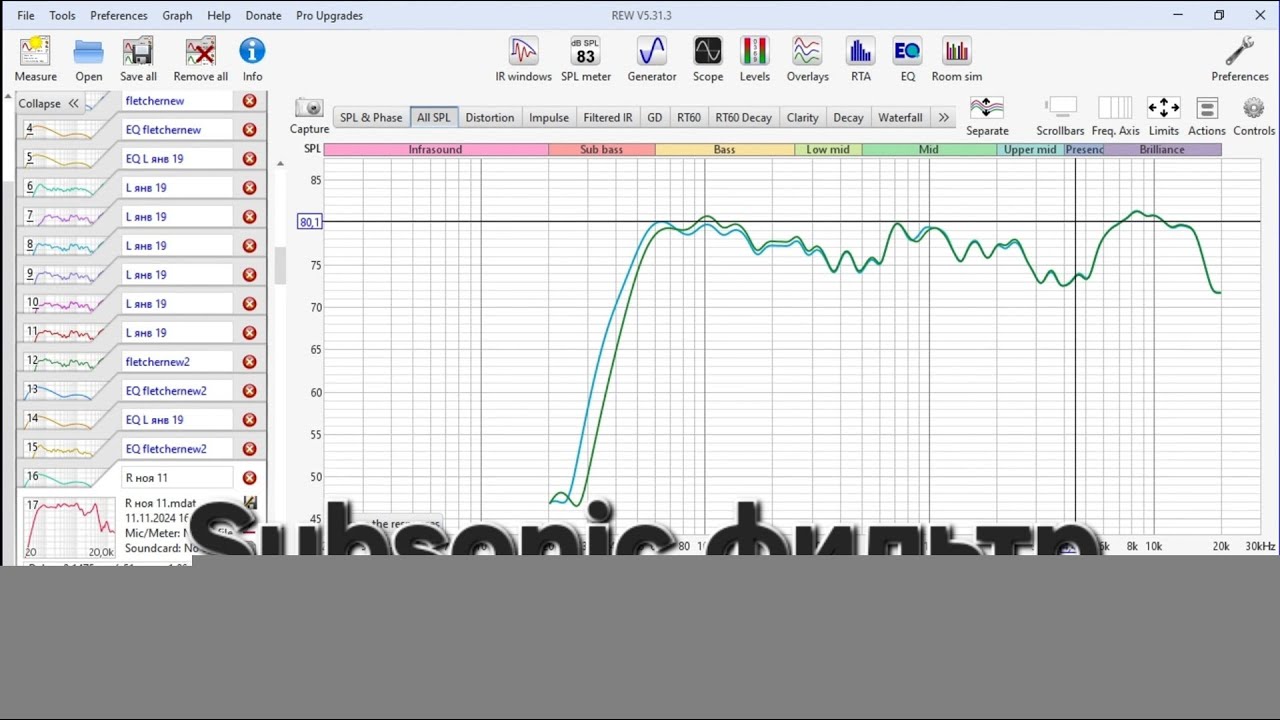This screenshot has width=1280, height=720.
Task: Switch to the Decay tab
Action: click(848, 117)
